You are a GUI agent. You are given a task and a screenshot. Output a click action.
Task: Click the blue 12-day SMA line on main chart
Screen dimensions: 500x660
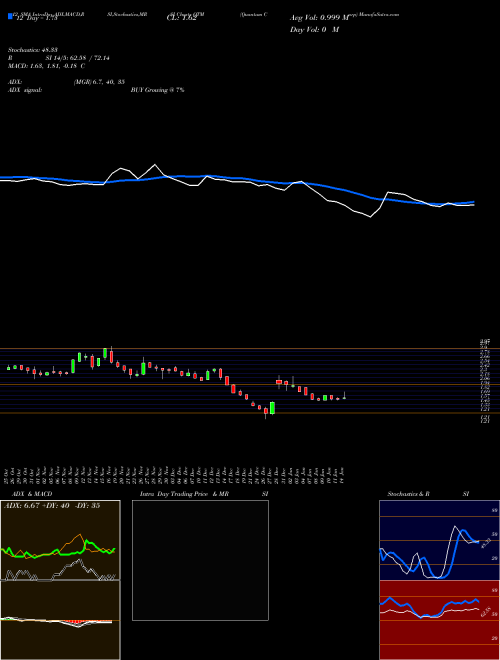[x=237, y=178]
